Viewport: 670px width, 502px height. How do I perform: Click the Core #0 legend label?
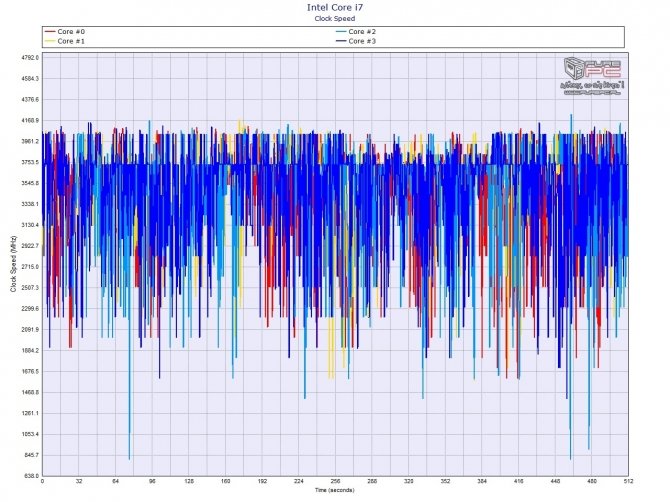point(71,32)
